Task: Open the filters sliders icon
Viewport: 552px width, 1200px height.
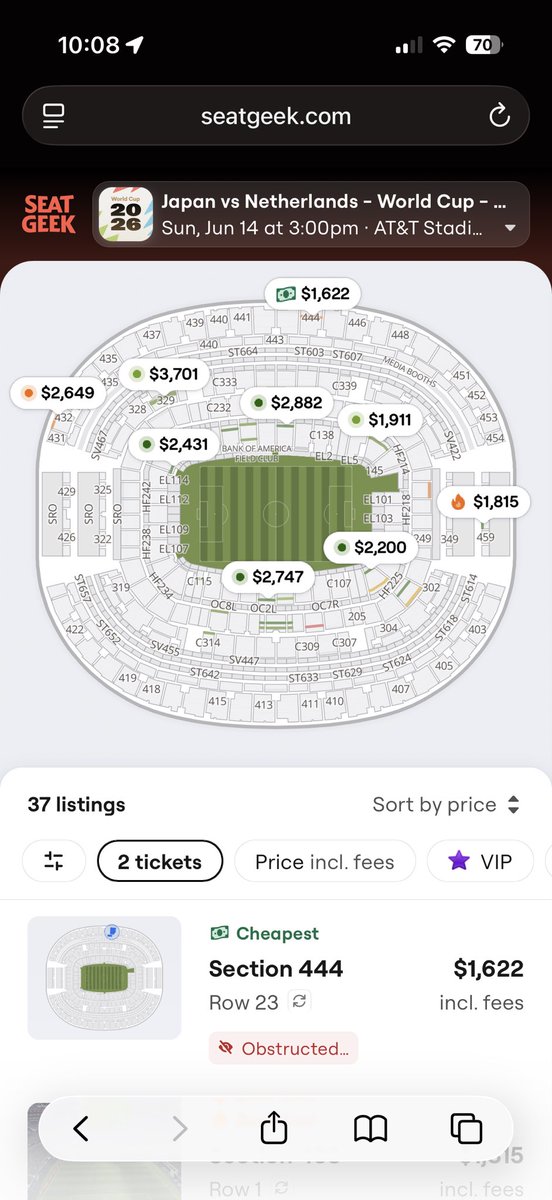Action: click(54, 861)
